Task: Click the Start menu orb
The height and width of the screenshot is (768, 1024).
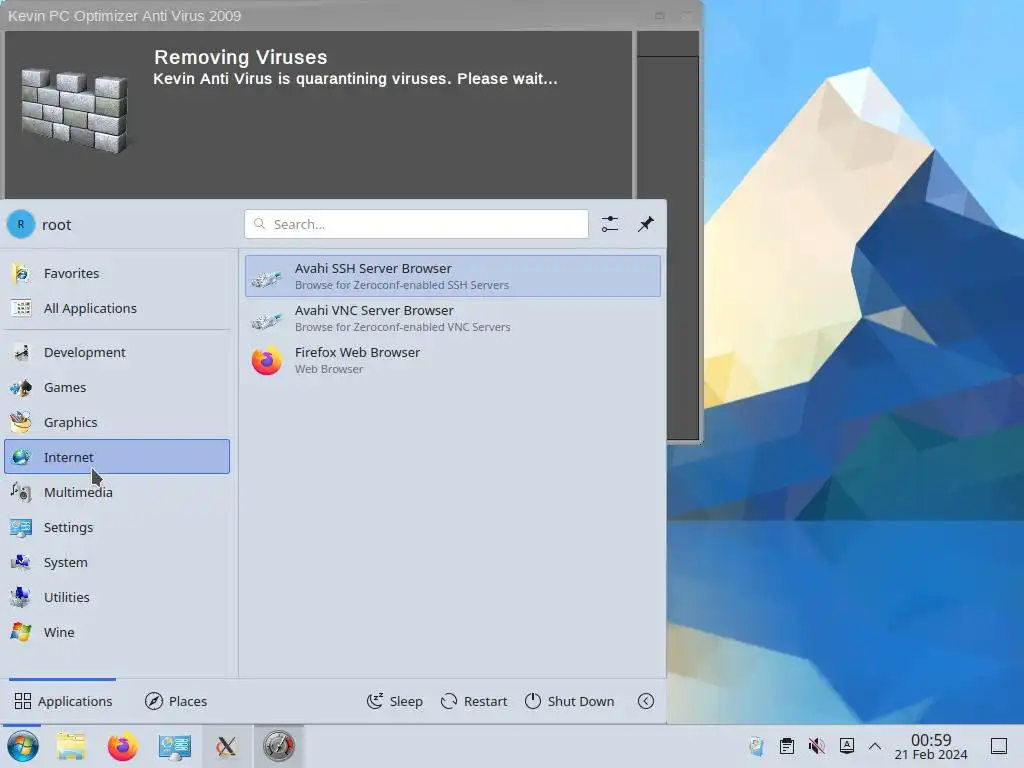Action: tap(23, 746)
